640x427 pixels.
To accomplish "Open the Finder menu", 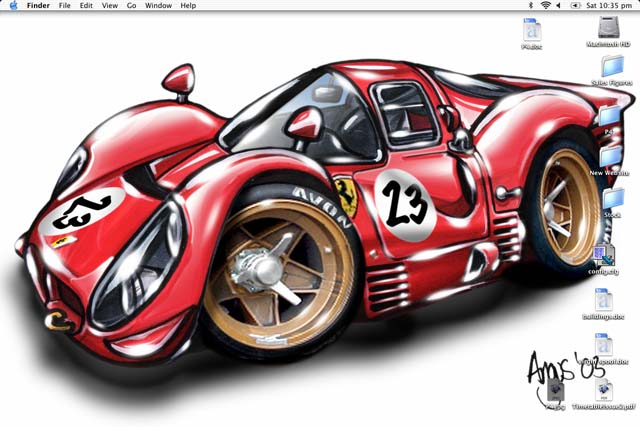I will tap(38, 6).
